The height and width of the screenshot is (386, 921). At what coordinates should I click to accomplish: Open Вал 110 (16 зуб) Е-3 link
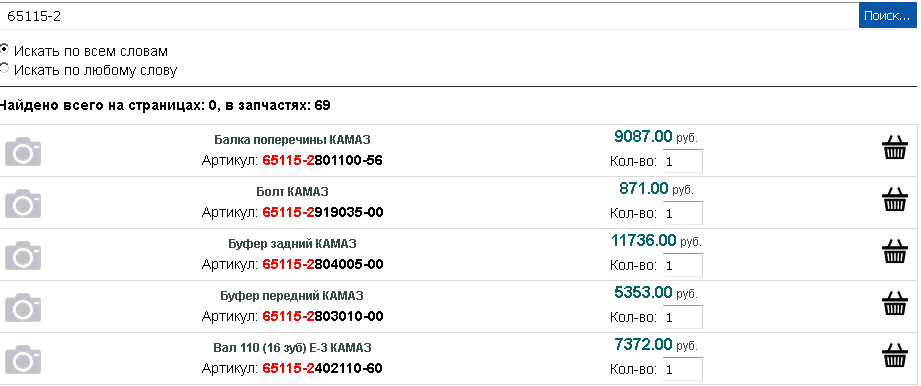[293, 347]
